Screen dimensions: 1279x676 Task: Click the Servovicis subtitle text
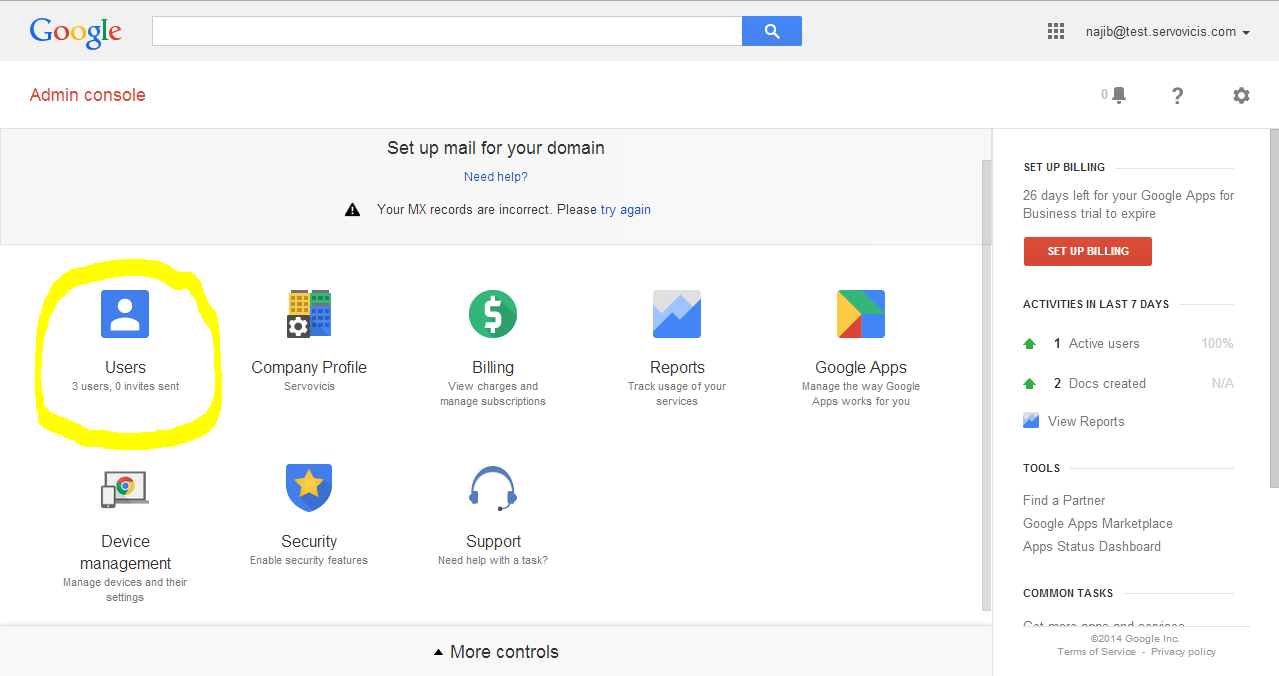[x=309, y=386]
